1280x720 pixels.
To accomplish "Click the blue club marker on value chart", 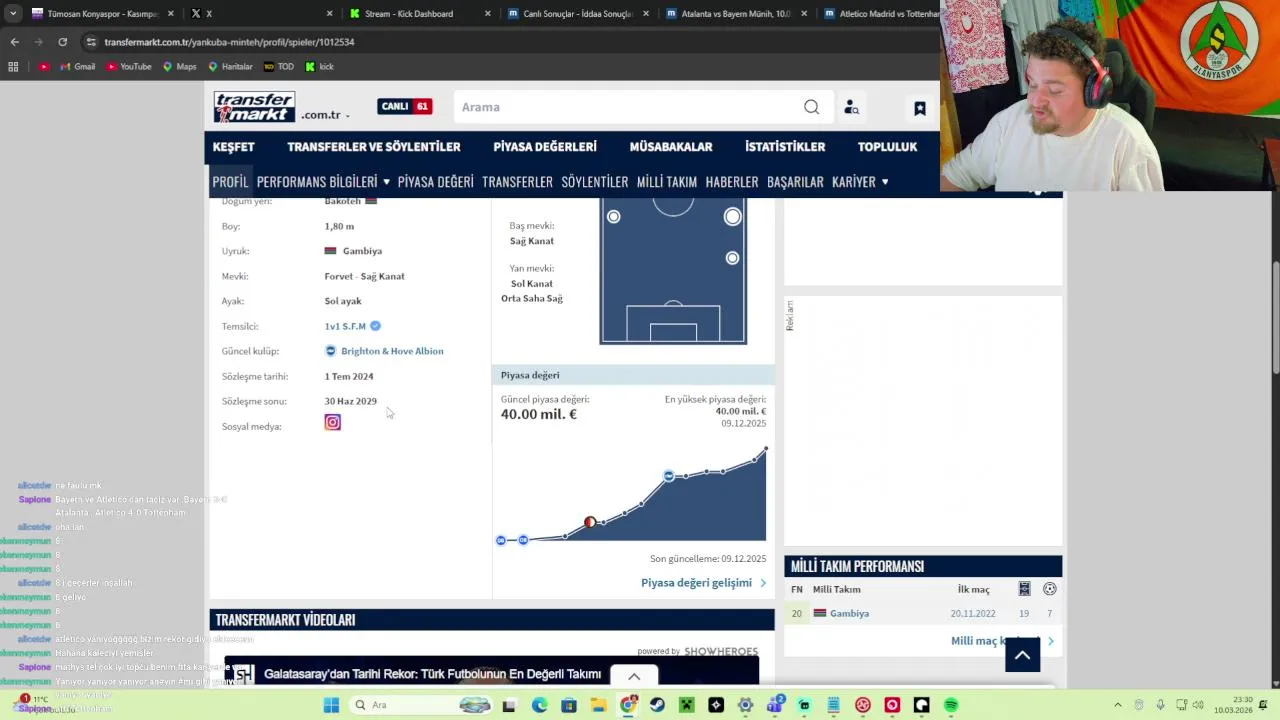I will [668, 475].
